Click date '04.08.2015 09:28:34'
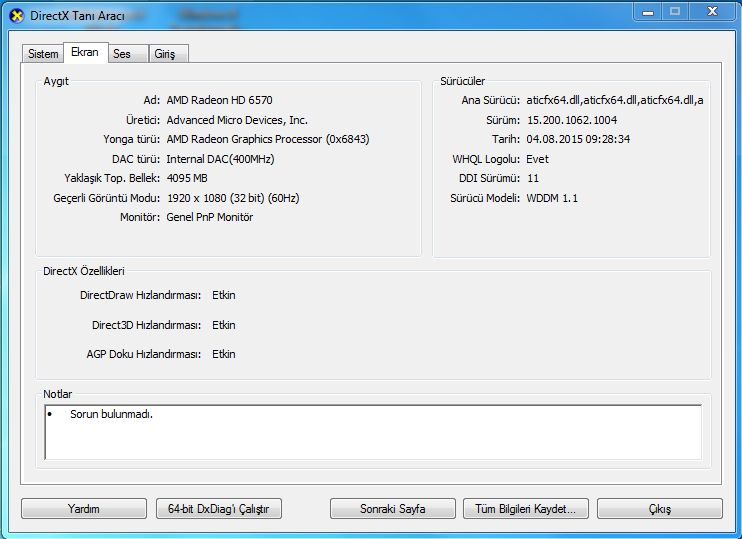742x539 pixels. tap(578, 139)
